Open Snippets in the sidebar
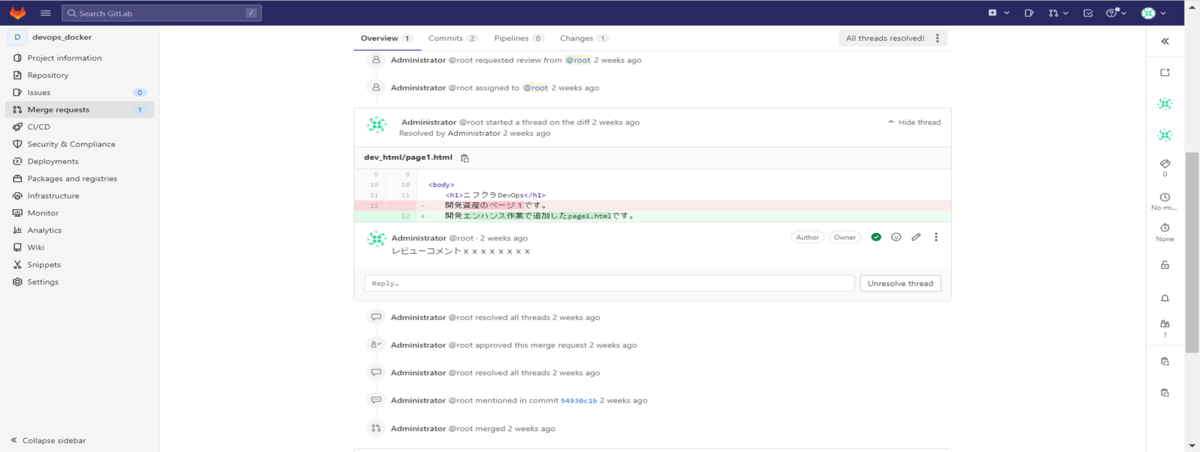Viewport: 1200px width, 452px height. point(44,265)
